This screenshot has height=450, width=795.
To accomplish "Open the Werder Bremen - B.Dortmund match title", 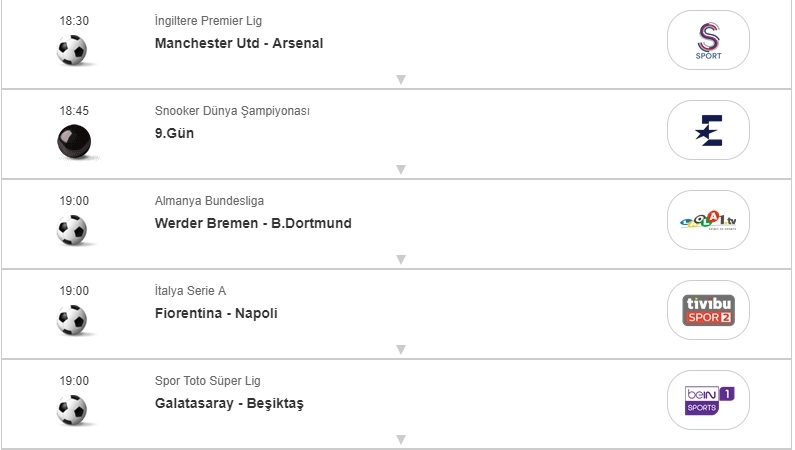I will pos(253,223).
